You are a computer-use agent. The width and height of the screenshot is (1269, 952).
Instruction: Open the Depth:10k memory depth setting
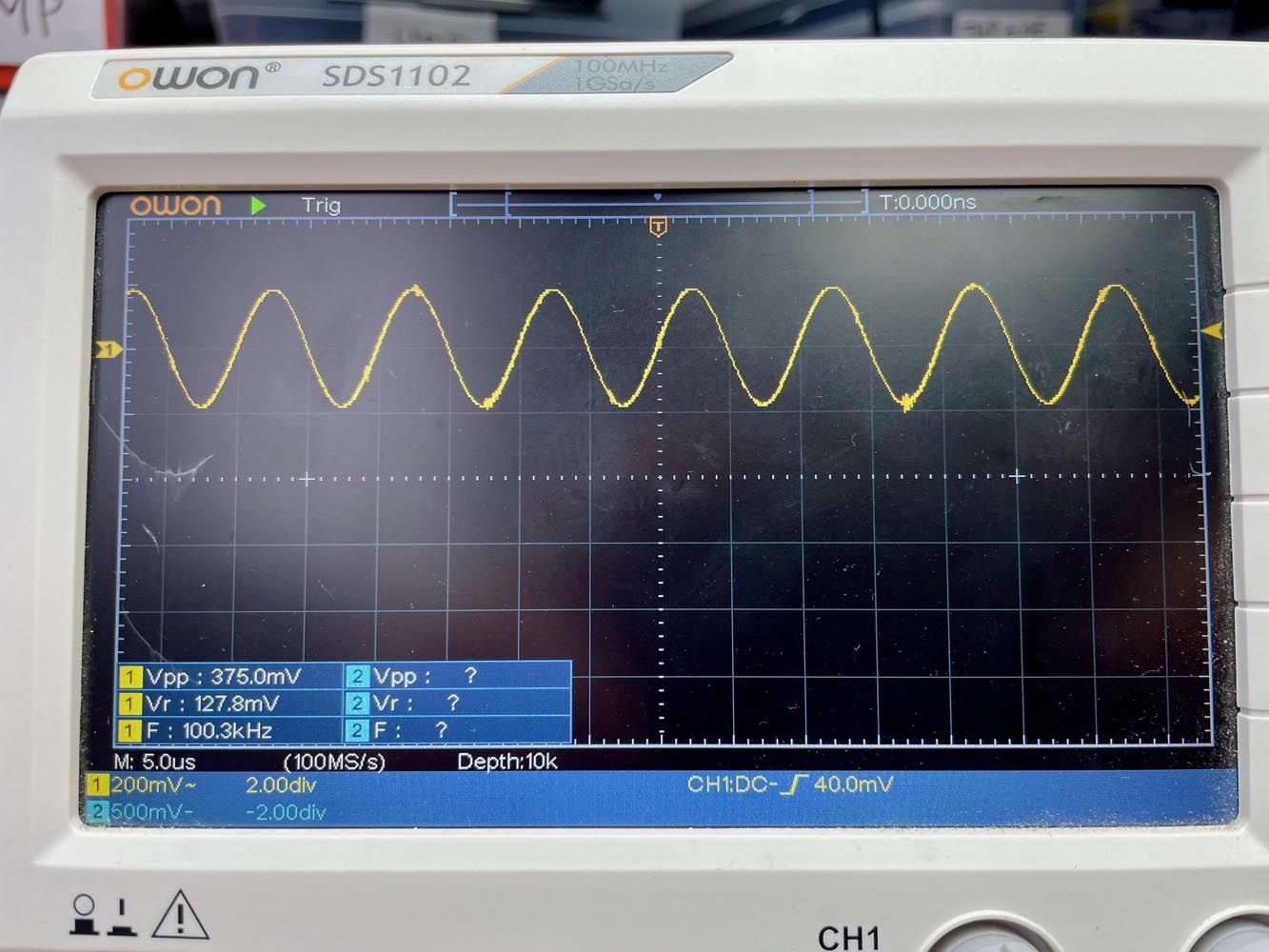pyautogui.click(x=506, y=762)
